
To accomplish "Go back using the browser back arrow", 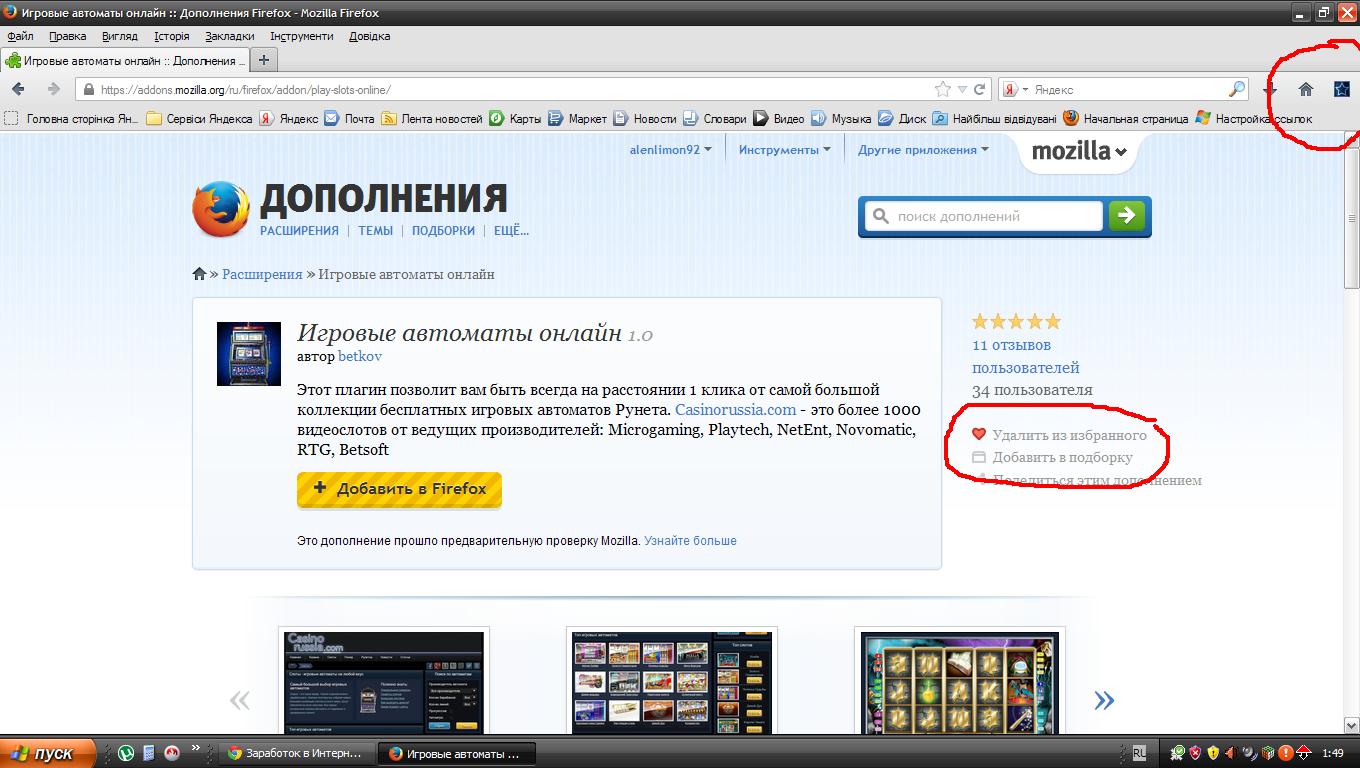I will [18, 89].
